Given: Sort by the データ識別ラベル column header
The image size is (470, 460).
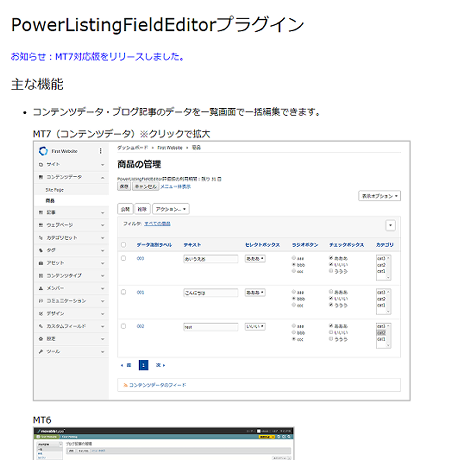Looking at the screenshot, I should pos(154,245).
